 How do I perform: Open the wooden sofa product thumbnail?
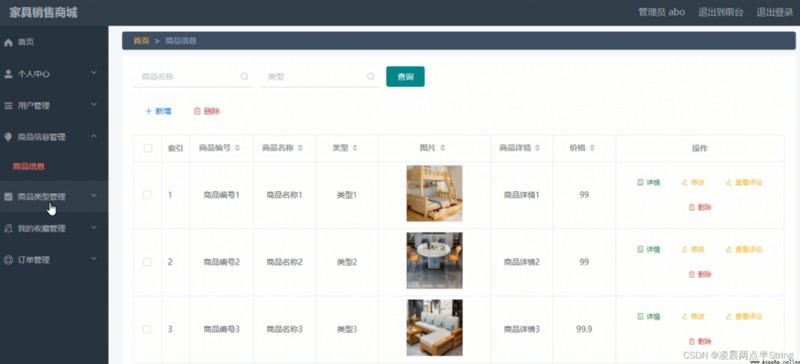click(434, 328)
